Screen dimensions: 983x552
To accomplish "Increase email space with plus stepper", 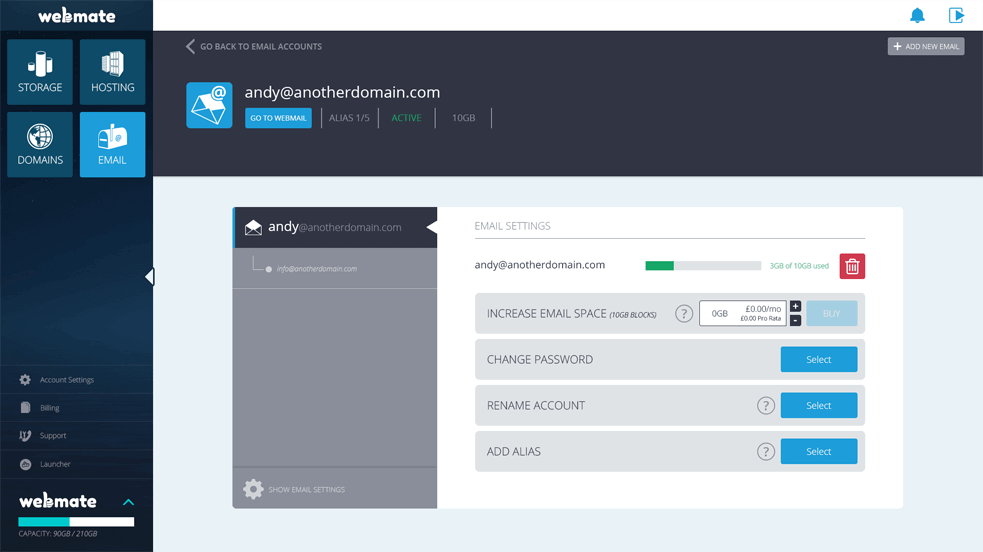I will [796, 306].
